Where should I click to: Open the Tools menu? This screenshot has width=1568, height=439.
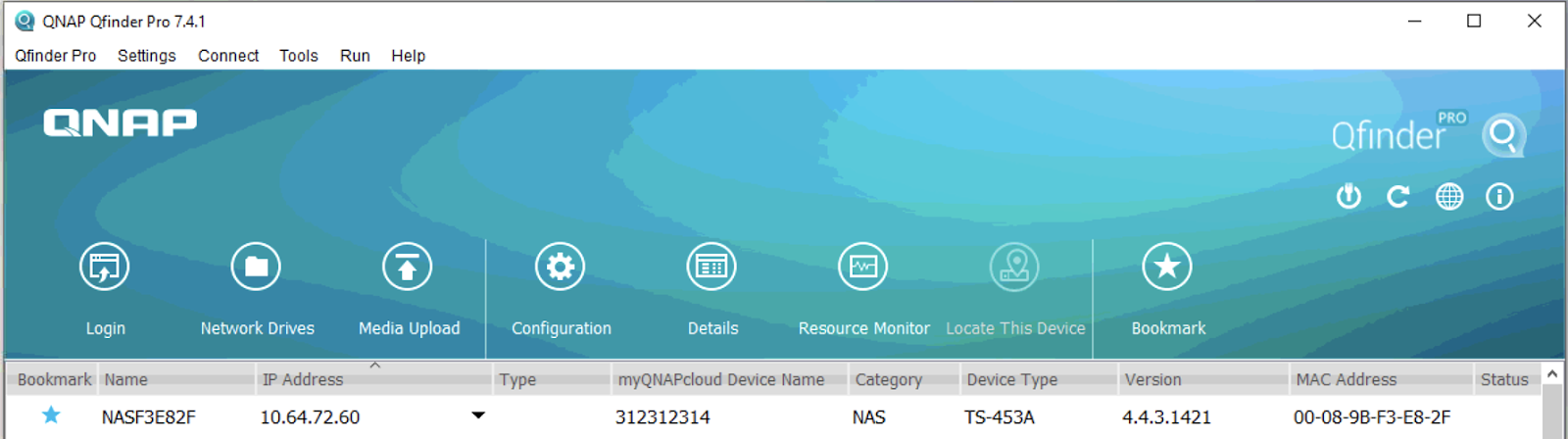tap(298, 56)
